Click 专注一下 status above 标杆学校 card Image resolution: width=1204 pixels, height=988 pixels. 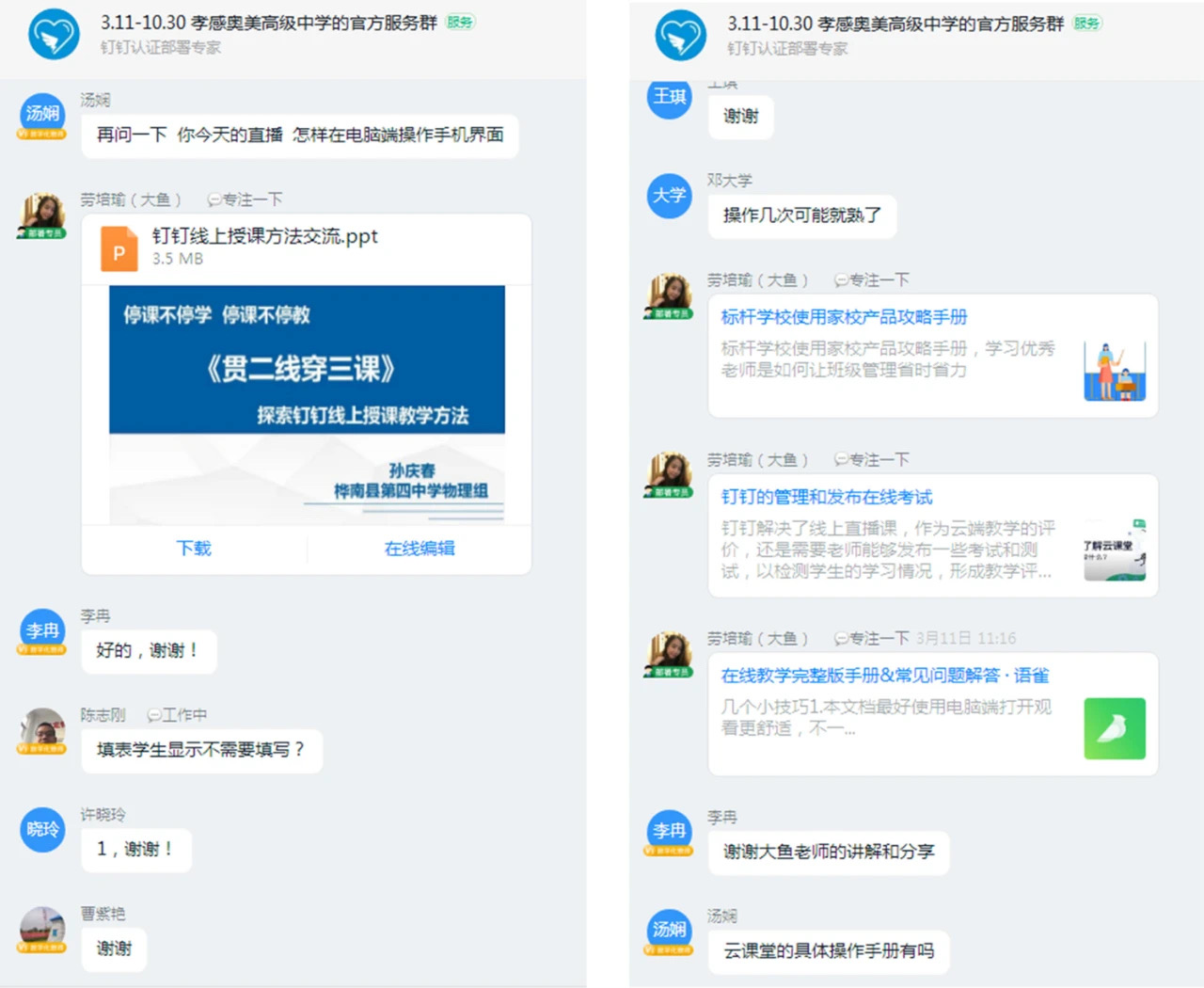[872, 280]
